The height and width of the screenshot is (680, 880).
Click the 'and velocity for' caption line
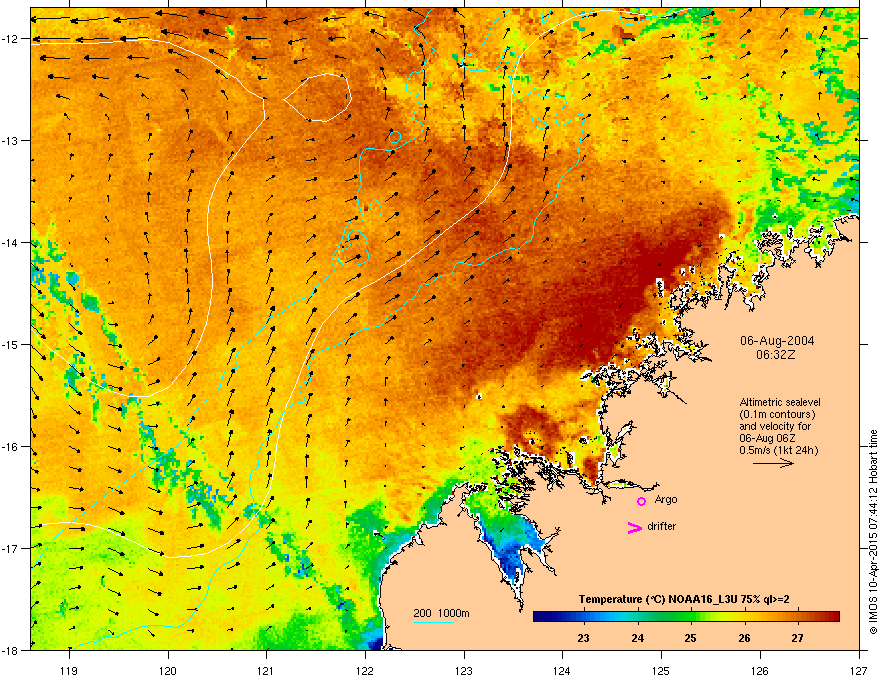pyautogui.click(x=775, y=426)
